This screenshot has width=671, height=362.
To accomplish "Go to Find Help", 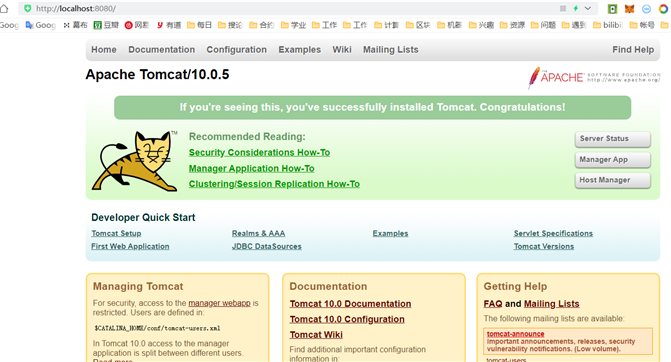I will 633,50.
